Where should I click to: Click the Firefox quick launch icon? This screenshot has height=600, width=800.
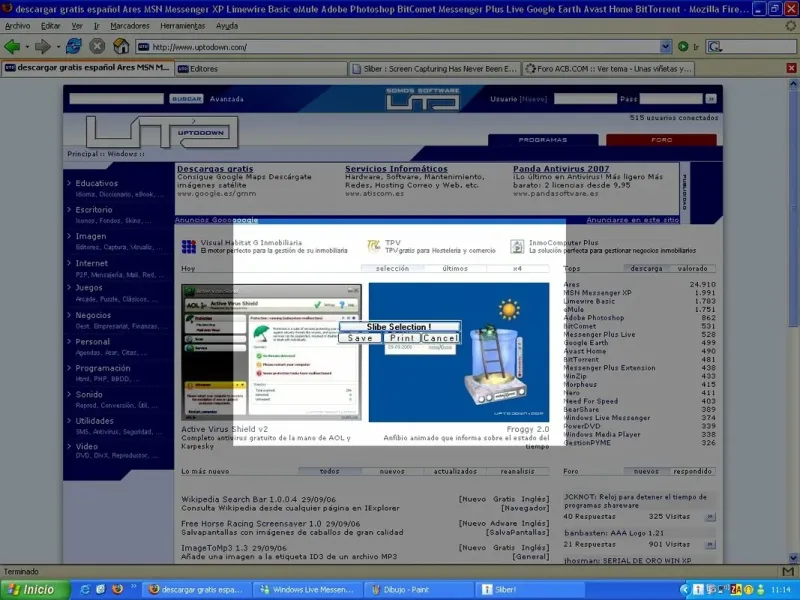coord(117,590)
